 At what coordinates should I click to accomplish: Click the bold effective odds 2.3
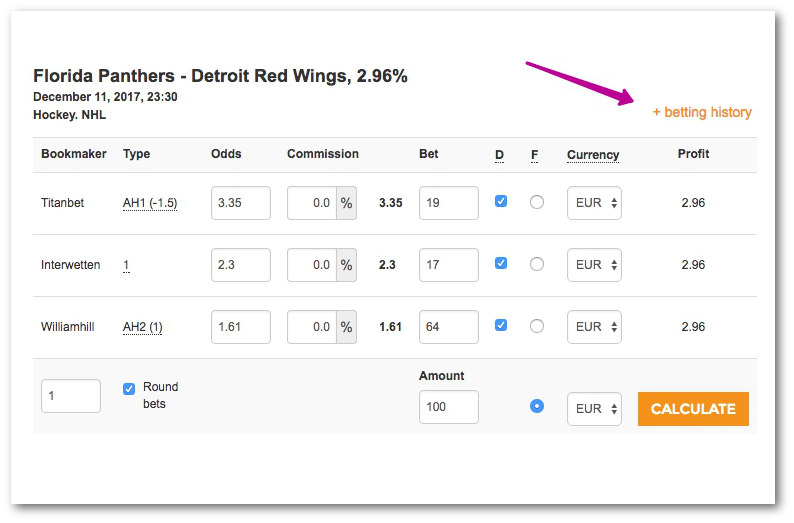387,265
